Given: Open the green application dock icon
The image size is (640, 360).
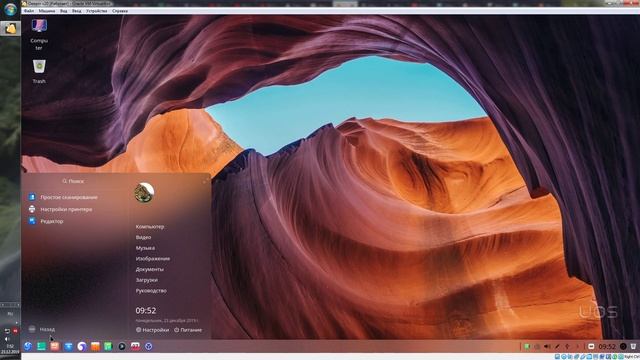Looking at the screenshot, I should (x=108, y=347).
